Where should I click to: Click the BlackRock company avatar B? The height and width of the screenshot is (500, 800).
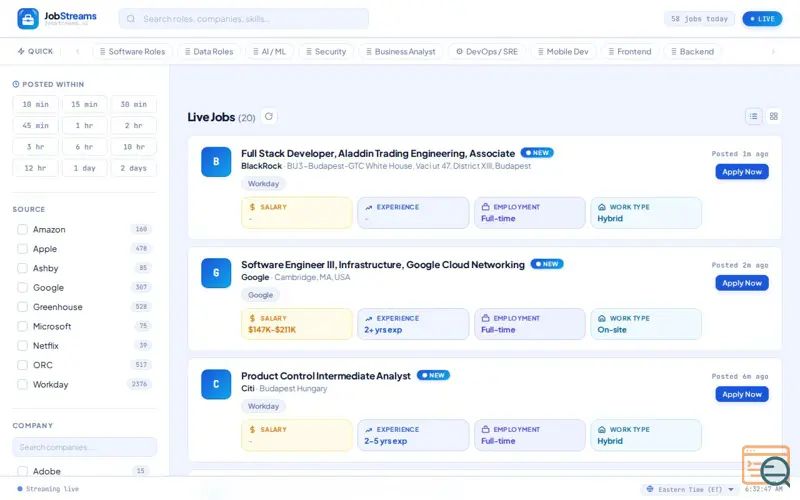point(216,162)
